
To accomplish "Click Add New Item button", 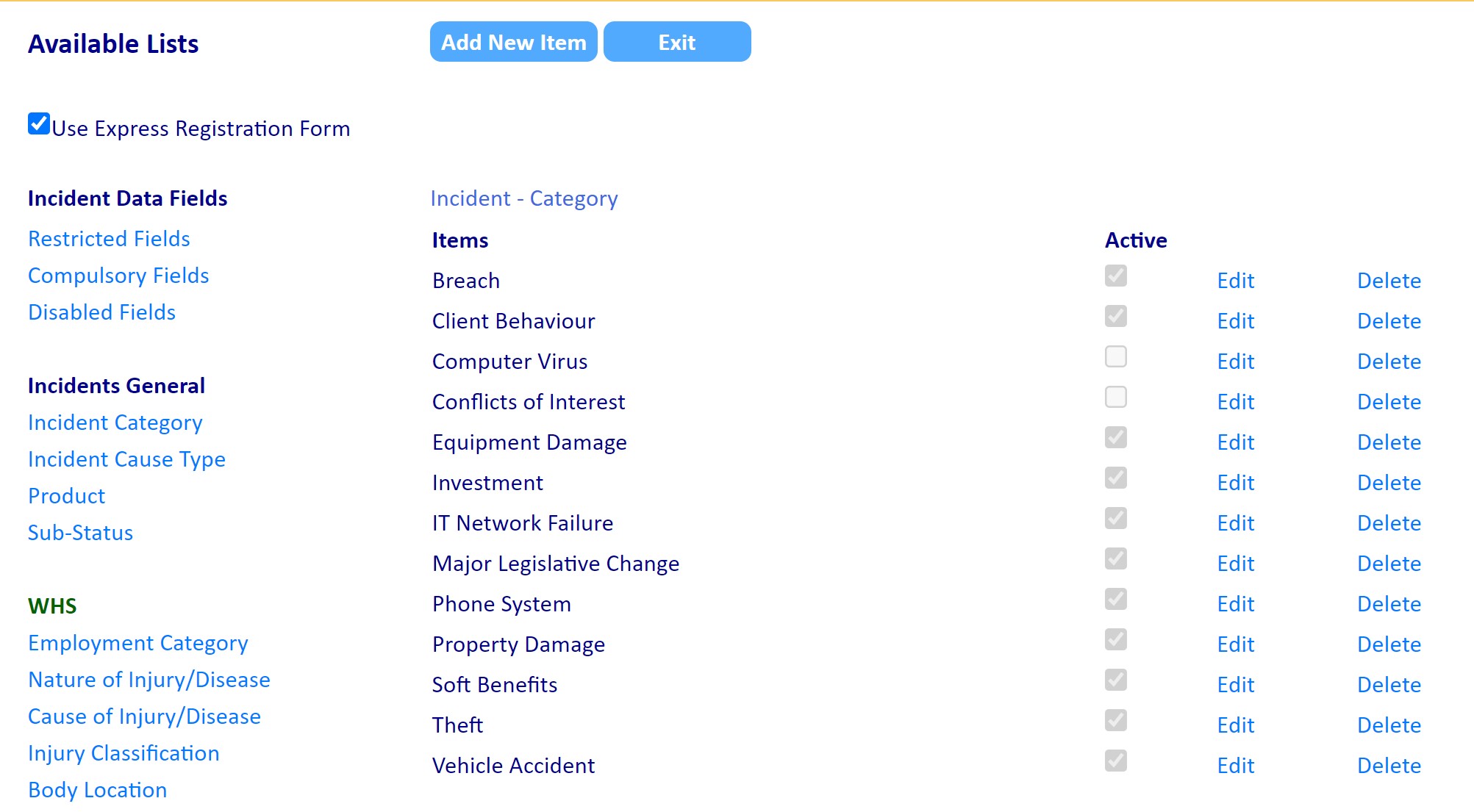I will (513, 42).
